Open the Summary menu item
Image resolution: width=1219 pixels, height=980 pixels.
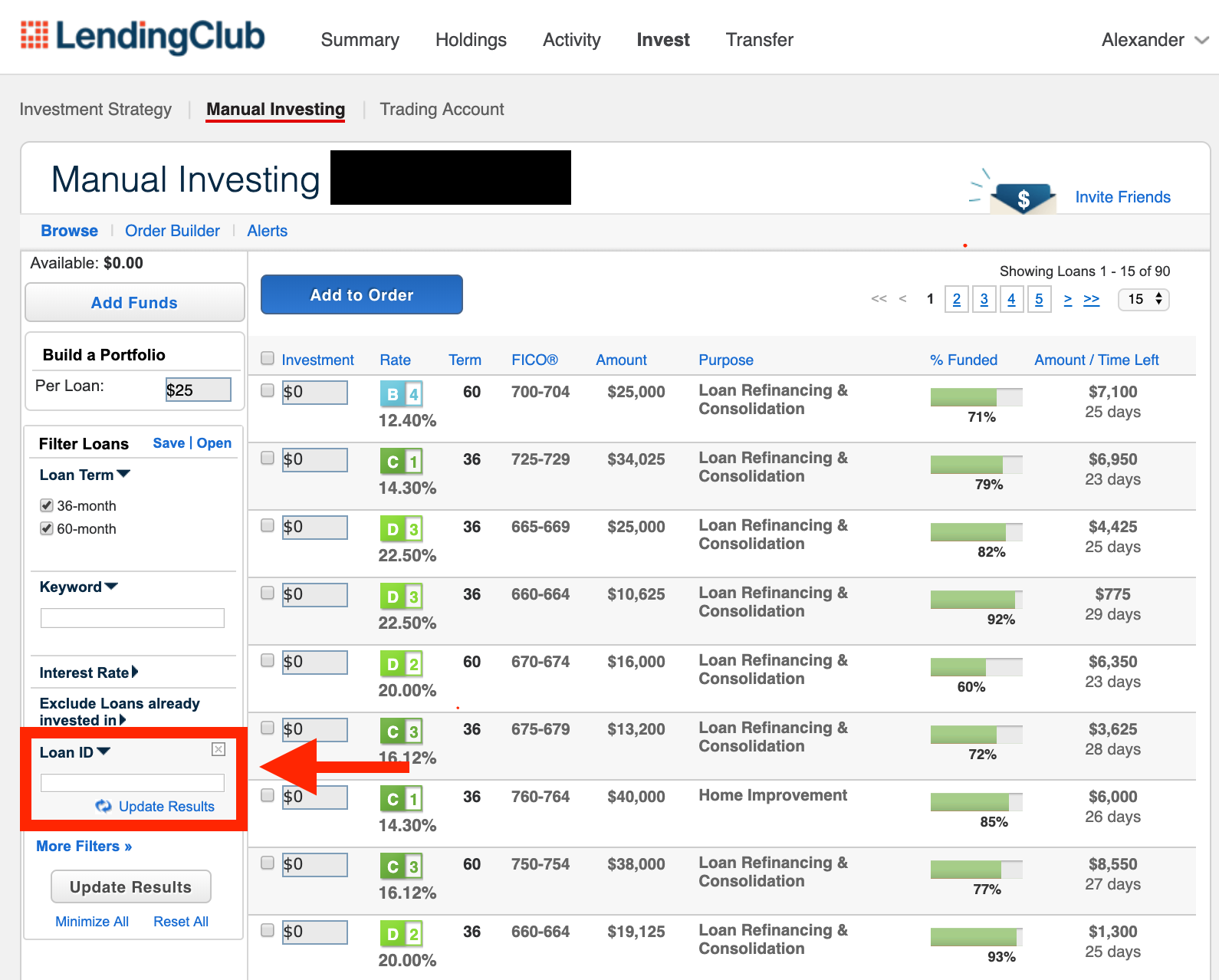[x=360, y=40]
